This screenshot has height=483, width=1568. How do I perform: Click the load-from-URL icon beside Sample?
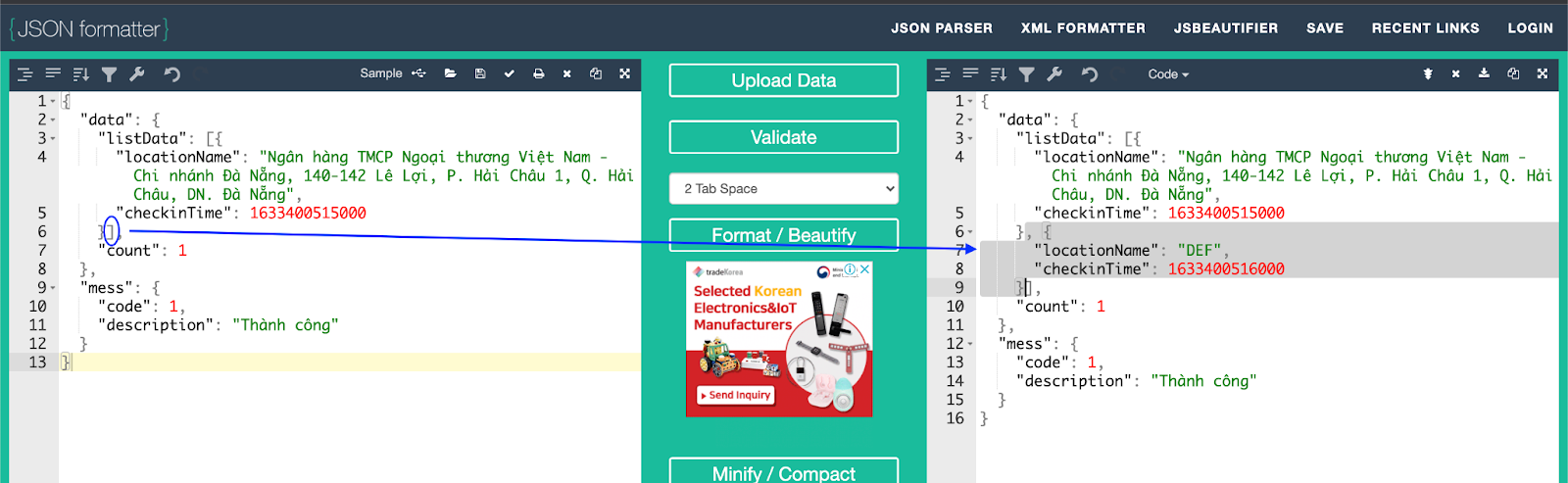[418, 73]
